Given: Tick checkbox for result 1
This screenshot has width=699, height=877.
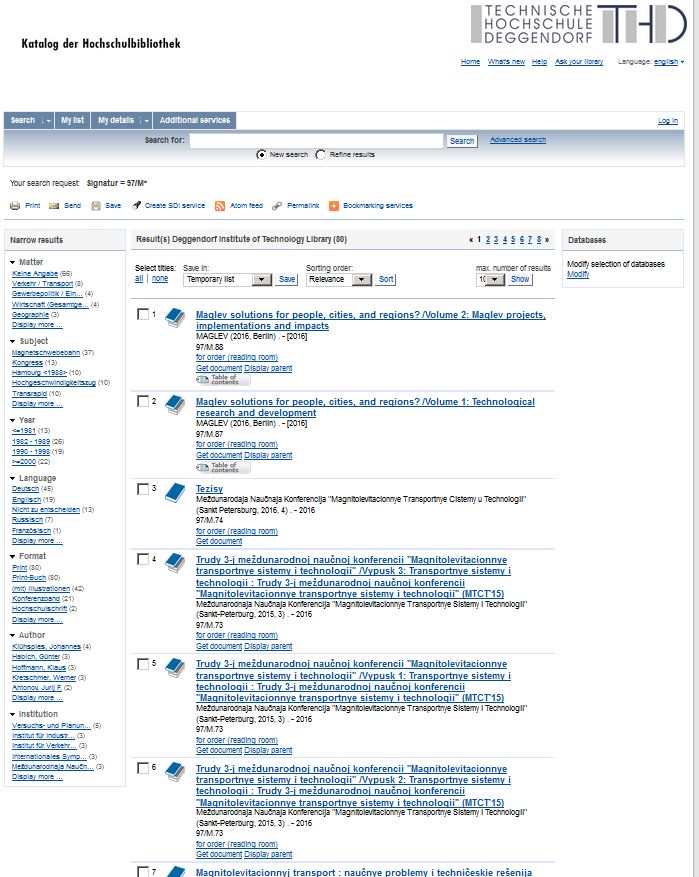Looking at the screenshot, I should tap(143, 314).
